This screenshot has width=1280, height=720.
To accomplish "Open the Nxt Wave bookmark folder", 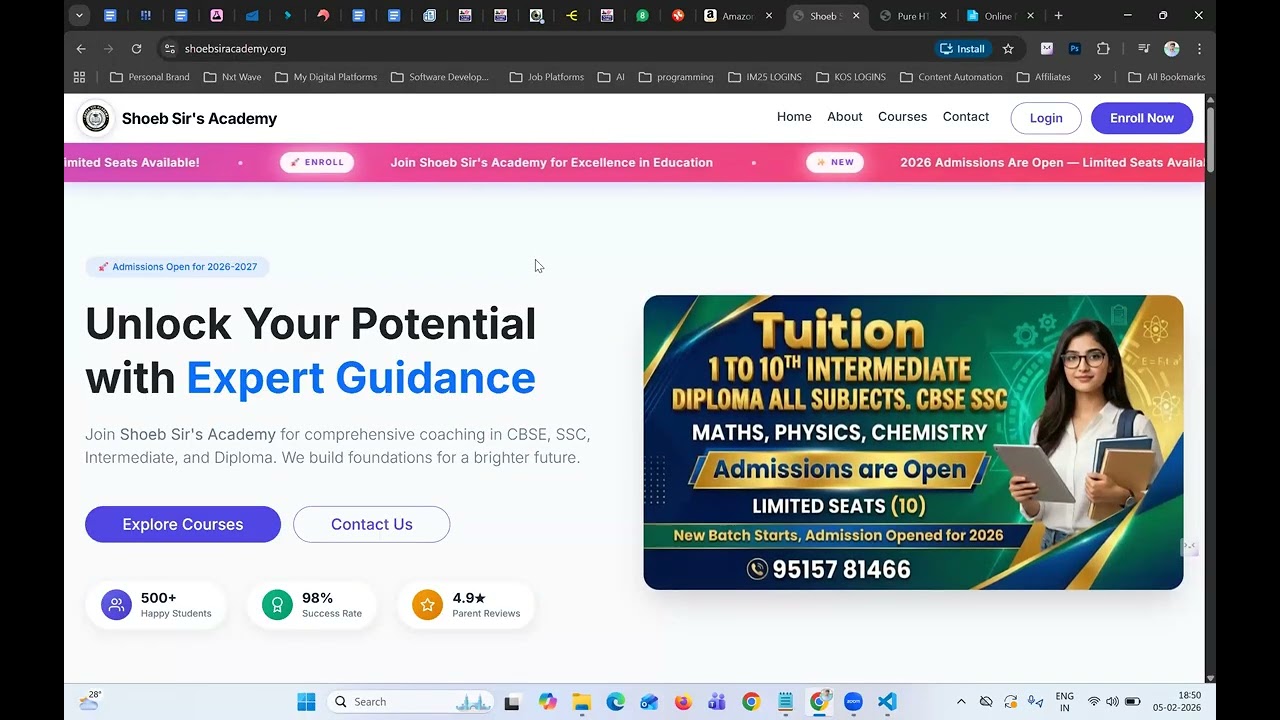I will point(232,77).
